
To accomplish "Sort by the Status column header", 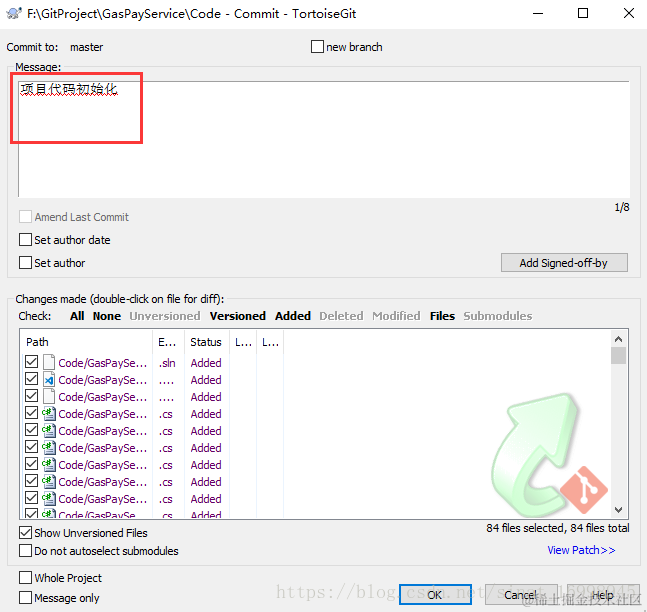I will (x=206, y=342).
